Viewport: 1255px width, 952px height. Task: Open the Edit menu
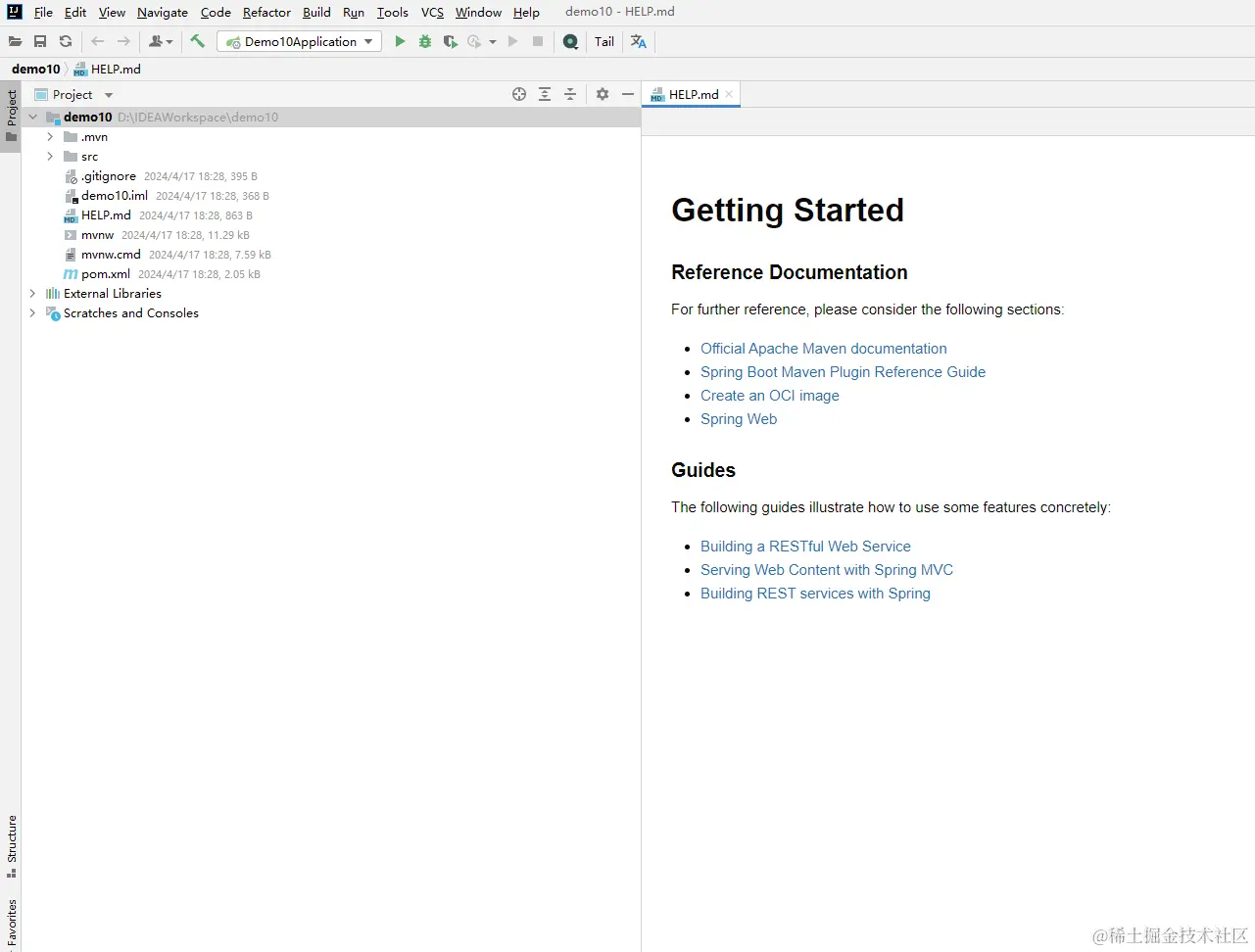pos(75,13)
